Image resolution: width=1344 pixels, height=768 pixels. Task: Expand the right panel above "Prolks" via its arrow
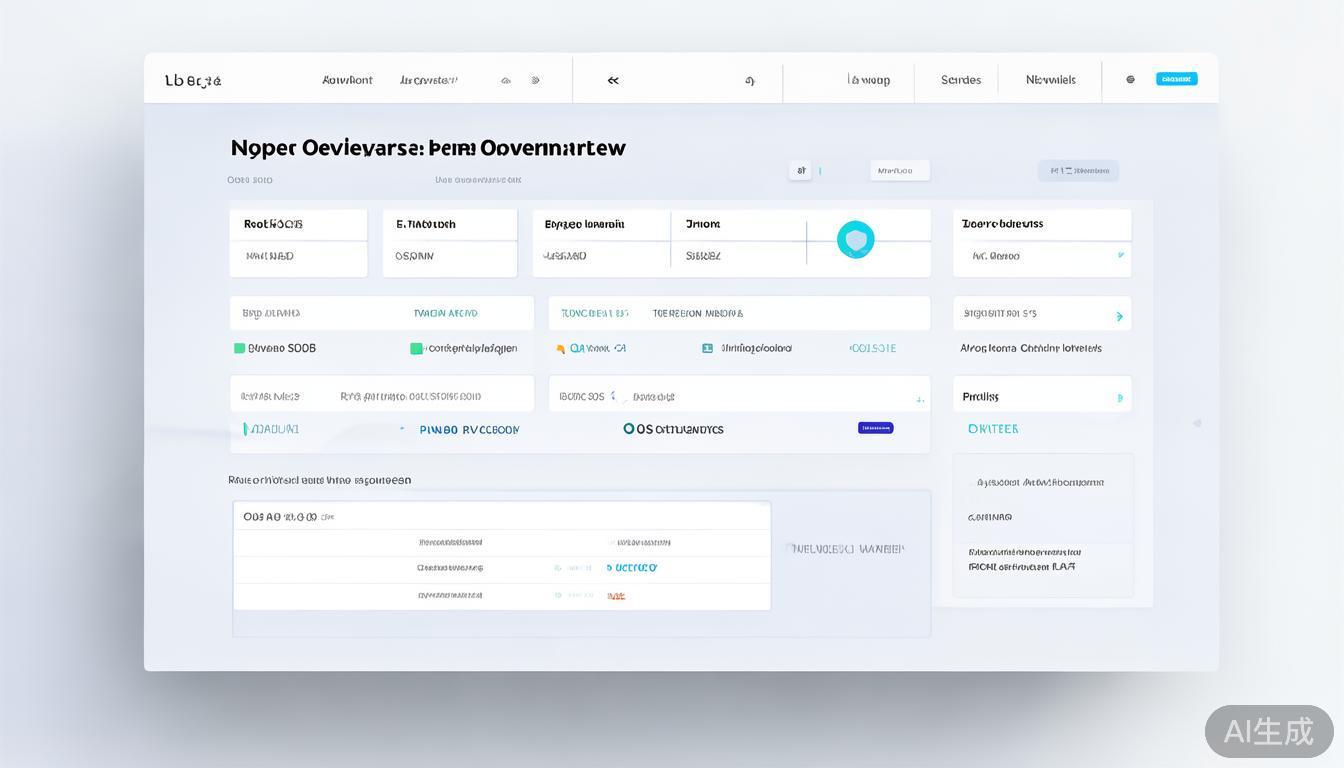[1119, 316]
